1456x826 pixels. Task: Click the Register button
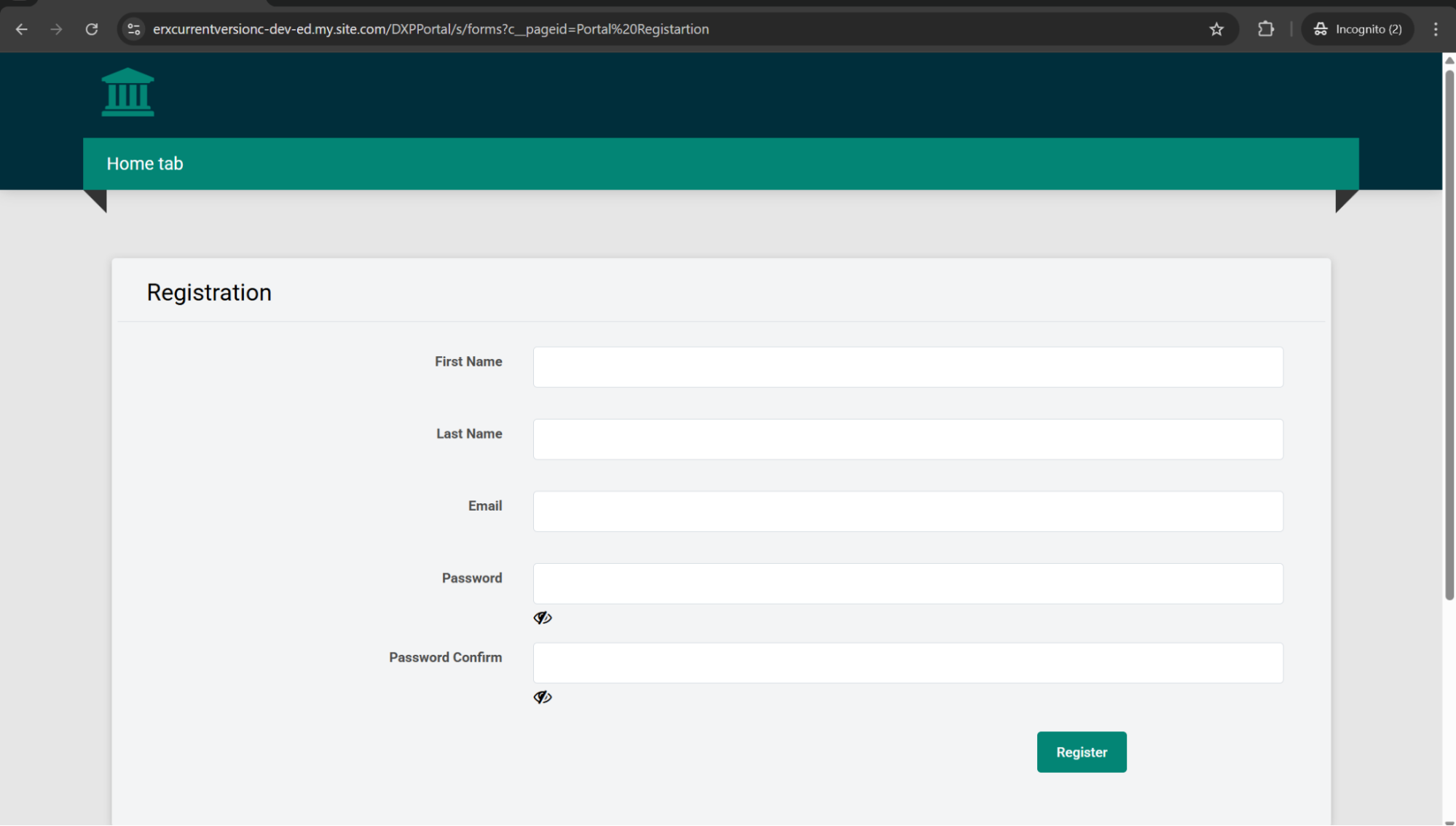[x=1082, y=752]
